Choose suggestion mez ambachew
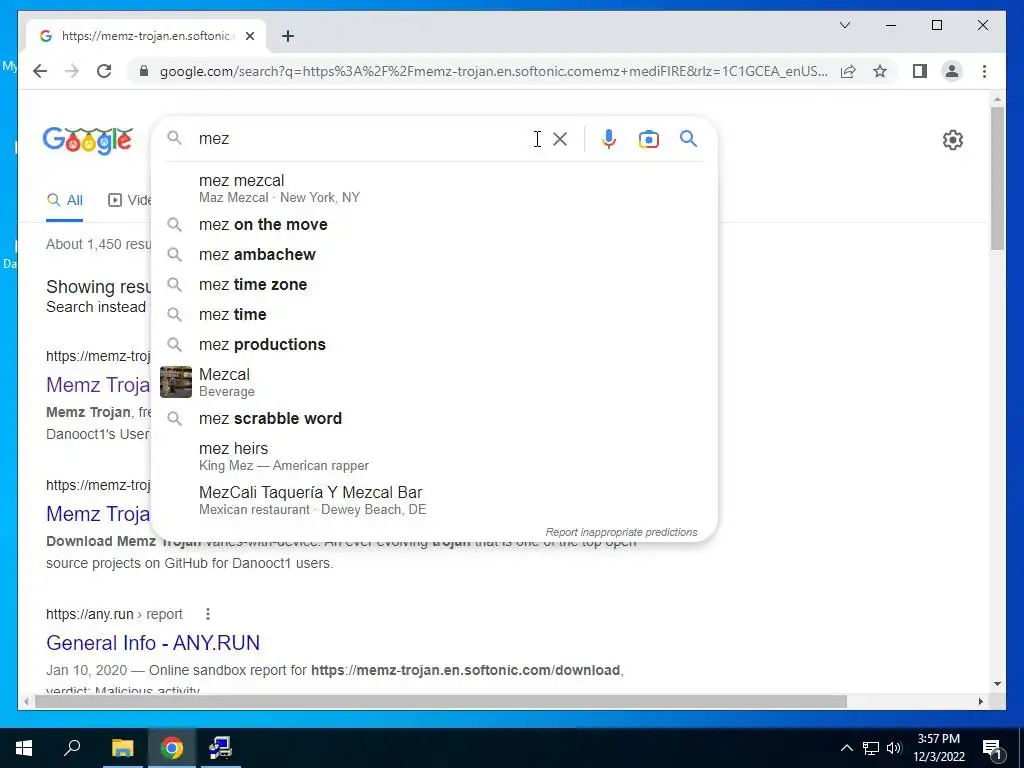Viewport: 1024px width, 768px height. pos(434,255)
